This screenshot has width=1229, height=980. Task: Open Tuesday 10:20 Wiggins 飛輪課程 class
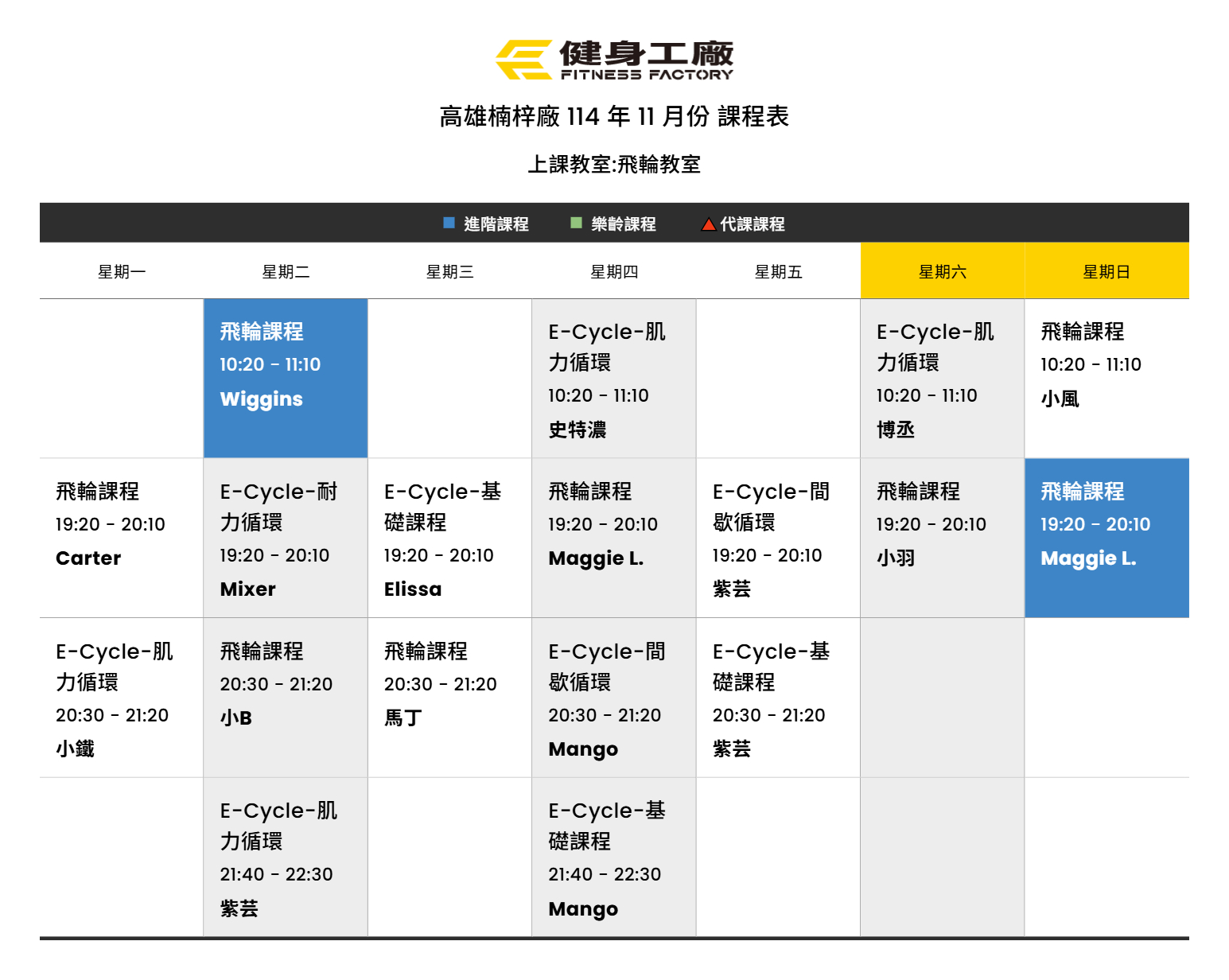coord(286,379)
